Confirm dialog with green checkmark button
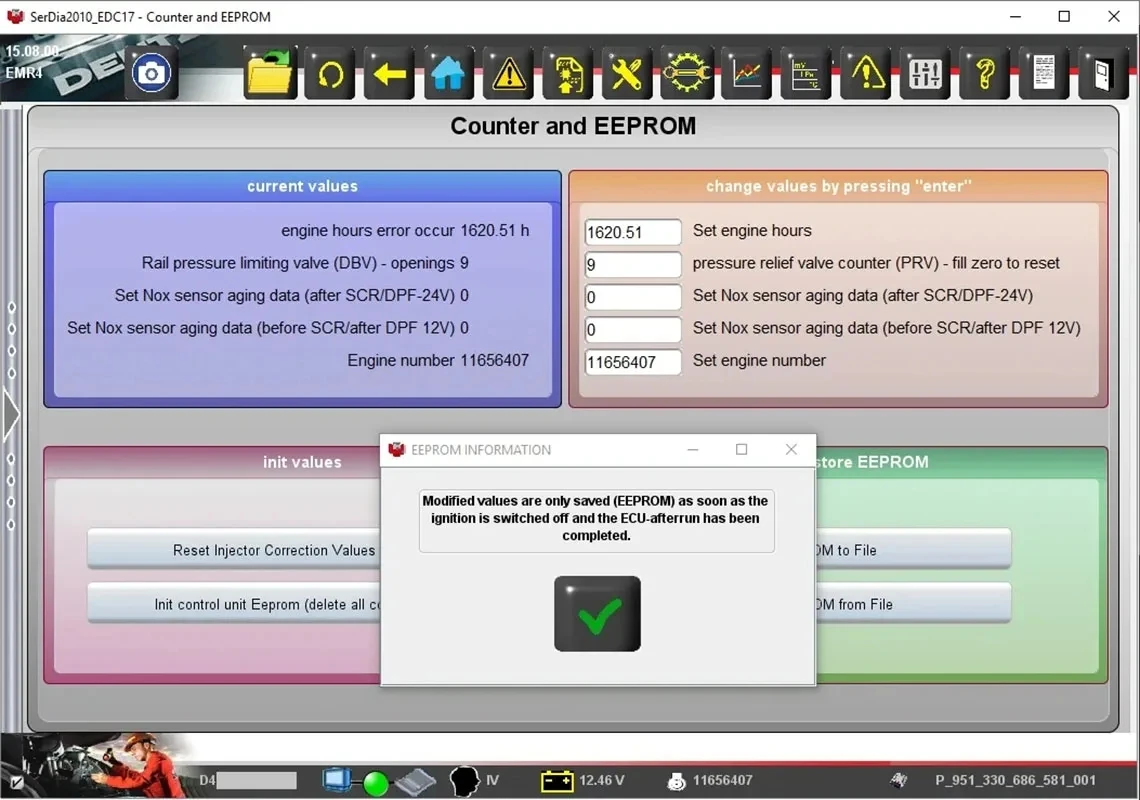The width and height of the screenshot is (1140, 800). (x=597, y=614)
